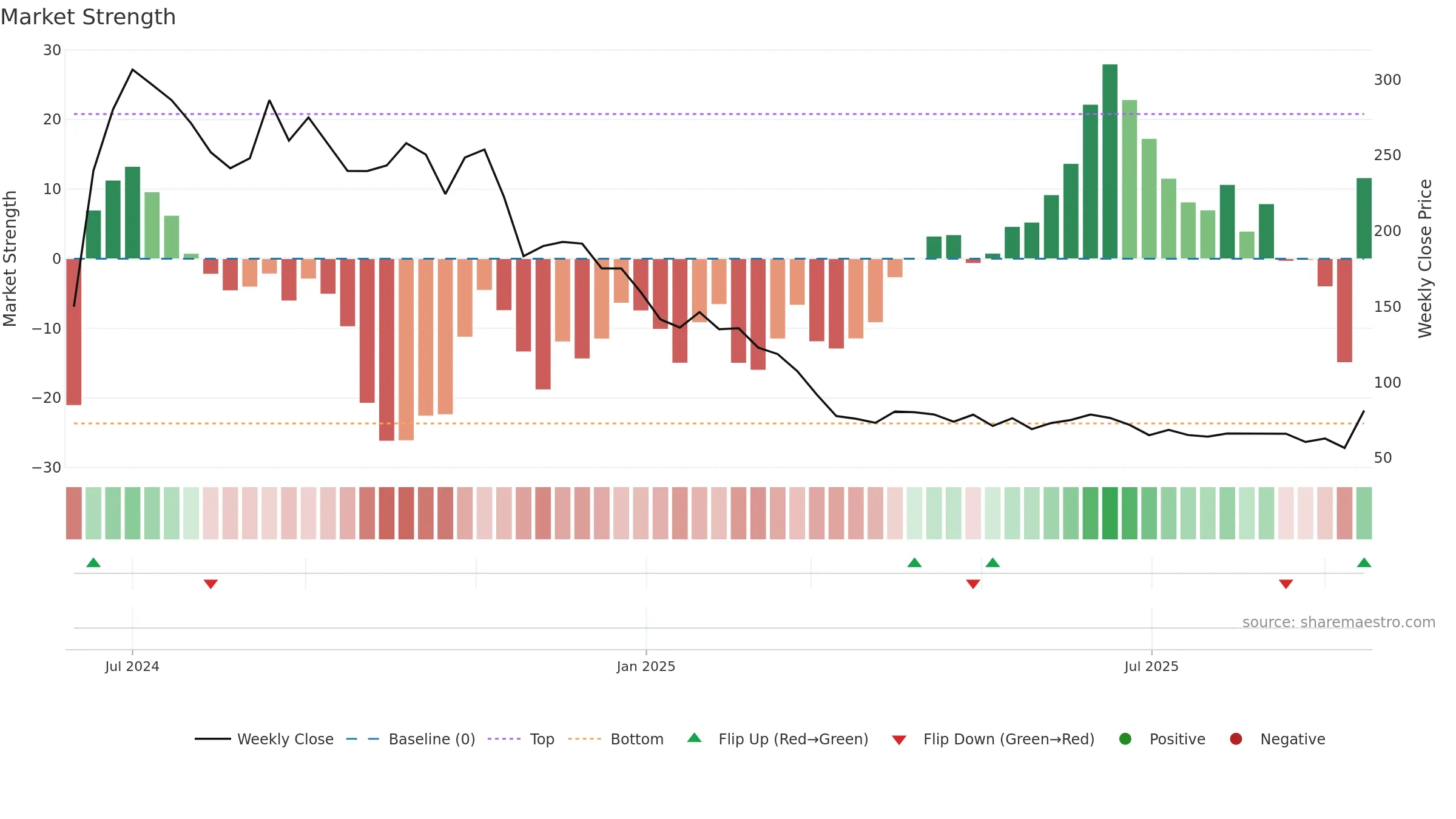Click the tallest dark green bar near 28
The image size is (1456, 819).
pos(1110,161)
